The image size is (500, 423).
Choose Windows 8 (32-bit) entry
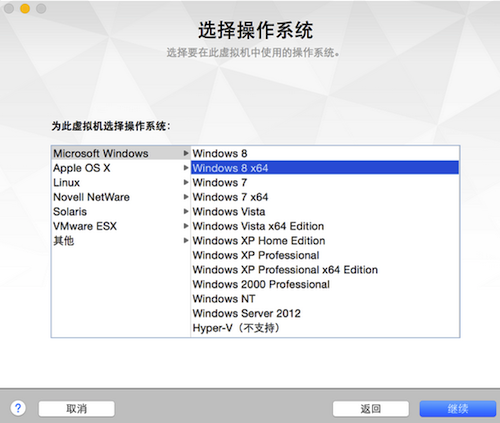coord(325,153)
